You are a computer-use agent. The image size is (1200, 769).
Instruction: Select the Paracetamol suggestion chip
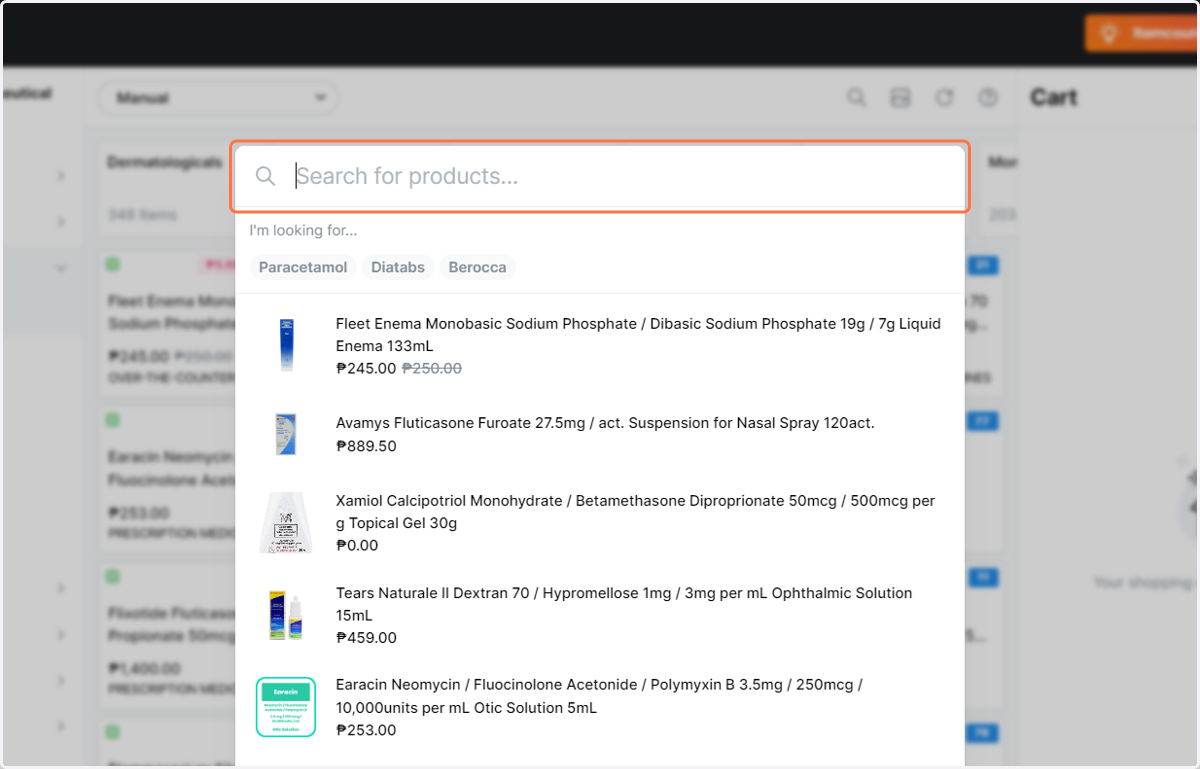coord(303,267)
